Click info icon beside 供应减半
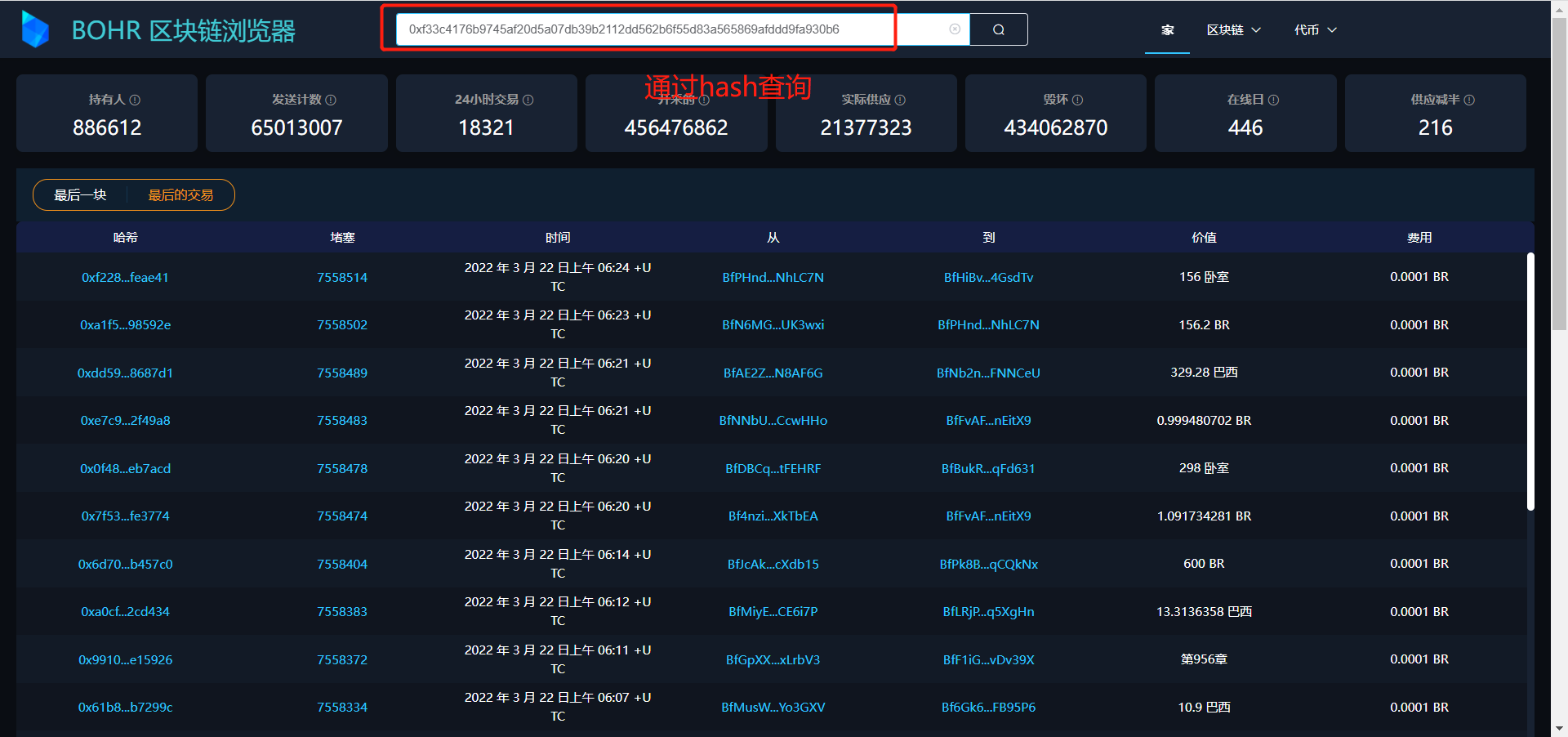Image resolution: width=1568 pixels, height=737 pixels. coord(1469,100)
